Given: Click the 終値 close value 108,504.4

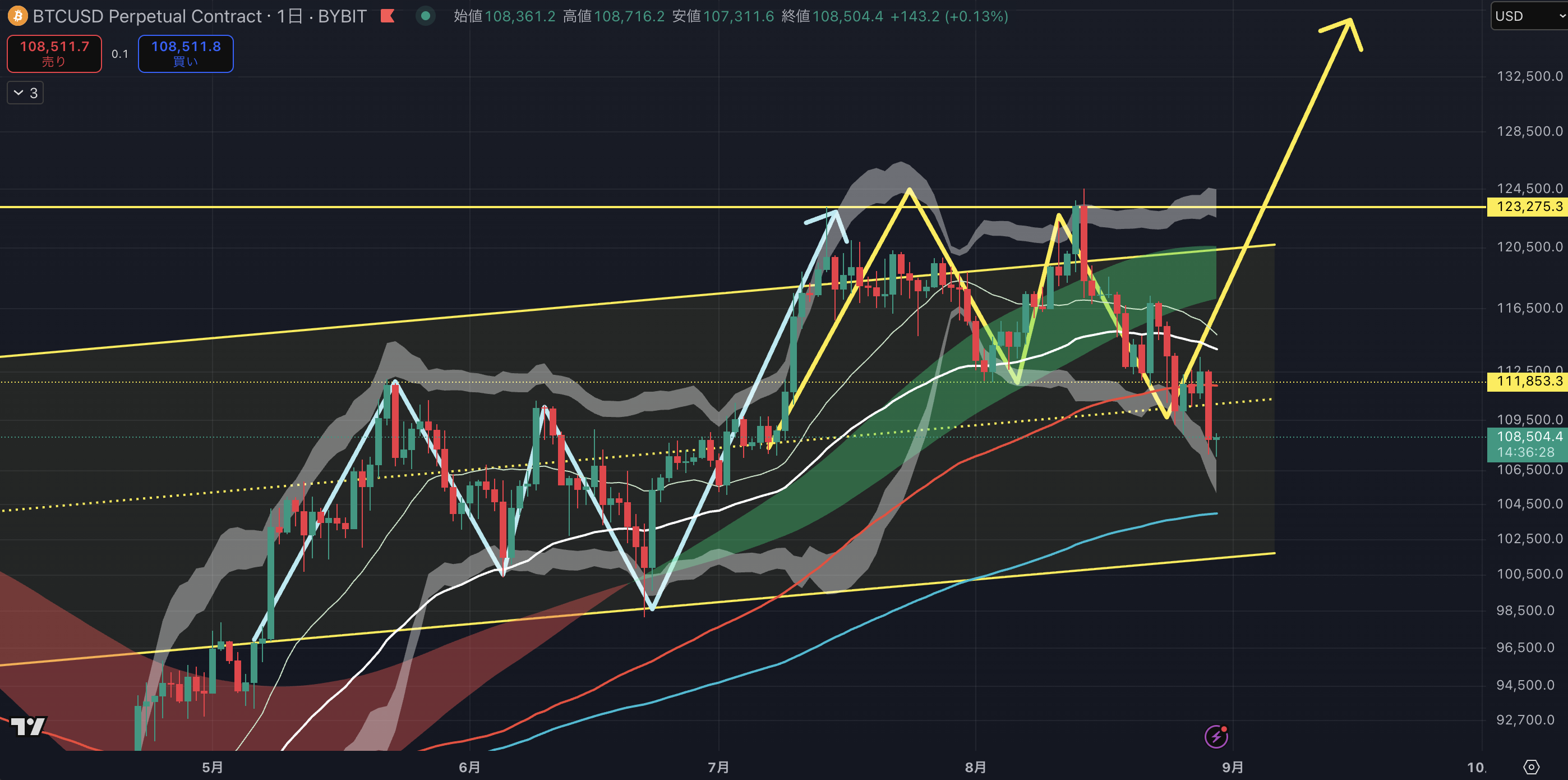Looking at the screenshot, I should (848, 16).
